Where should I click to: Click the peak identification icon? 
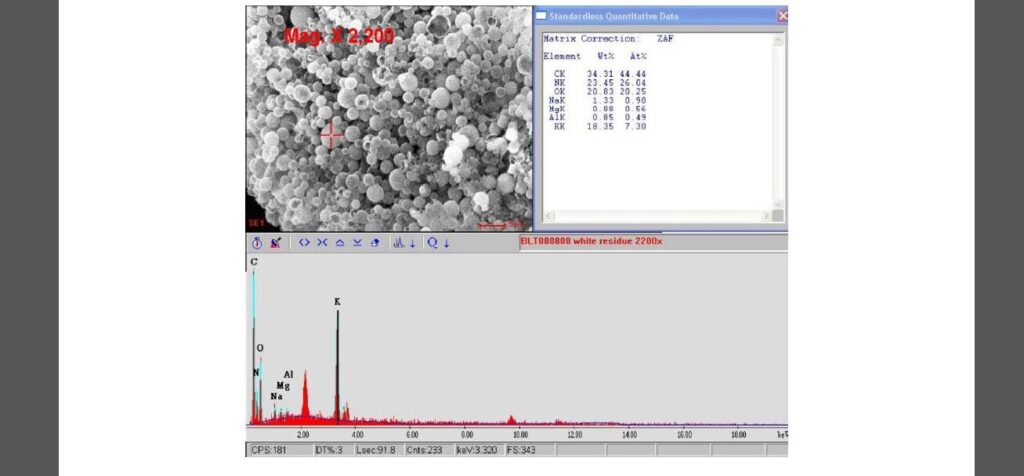397,243
